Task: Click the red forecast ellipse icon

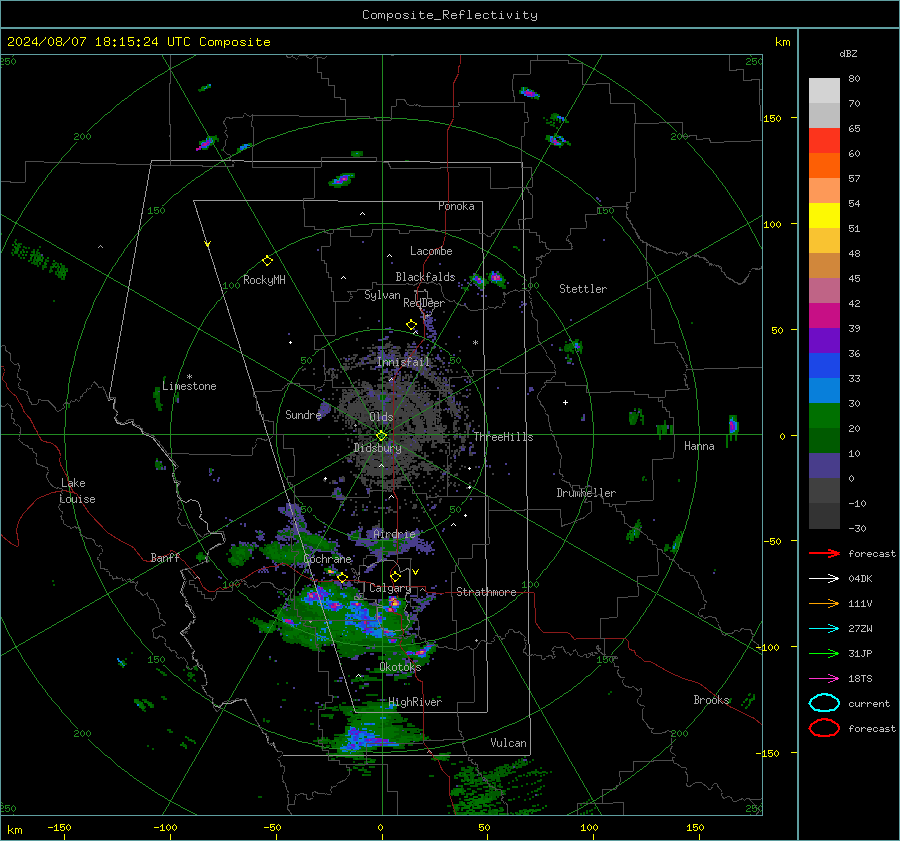Action: click(x=824, y=728)
